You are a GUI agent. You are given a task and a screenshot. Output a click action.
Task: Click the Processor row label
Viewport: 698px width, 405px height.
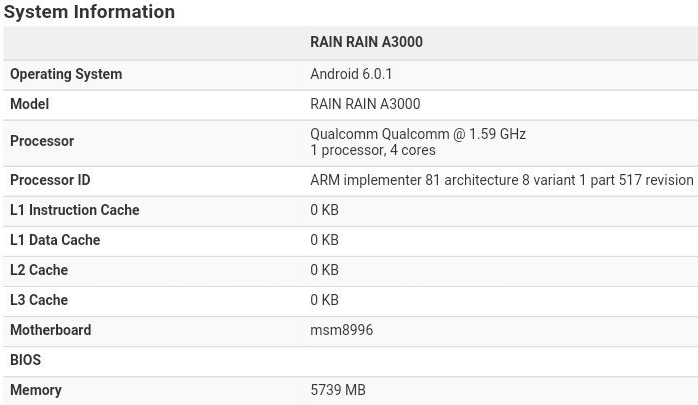[42, 141]
